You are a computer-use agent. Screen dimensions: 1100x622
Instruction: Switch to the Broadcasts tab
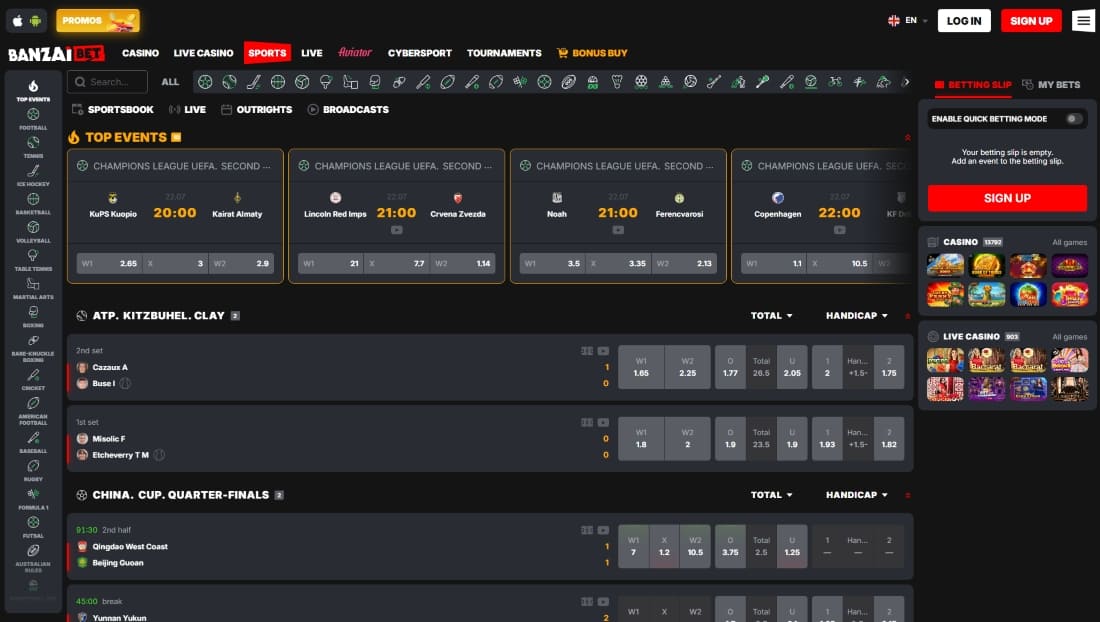click(x=348, y=109)
